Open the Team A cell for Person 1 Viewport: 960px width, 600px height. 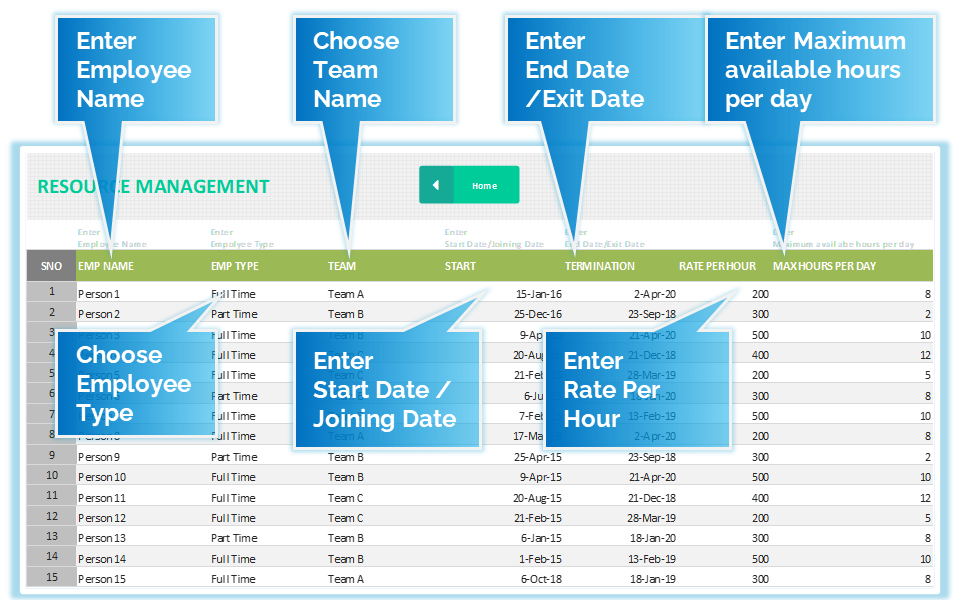[345, 294]
